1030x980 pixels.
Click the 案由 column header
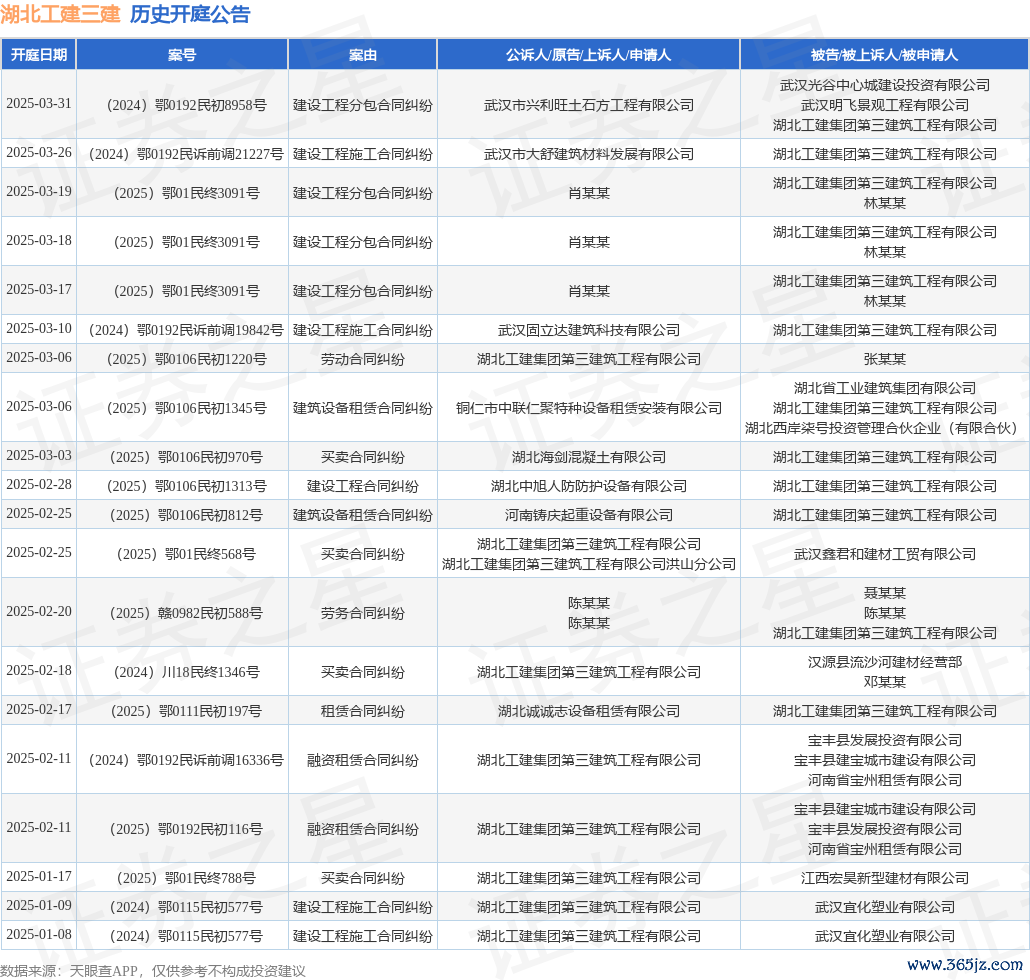tap(363, 55)
